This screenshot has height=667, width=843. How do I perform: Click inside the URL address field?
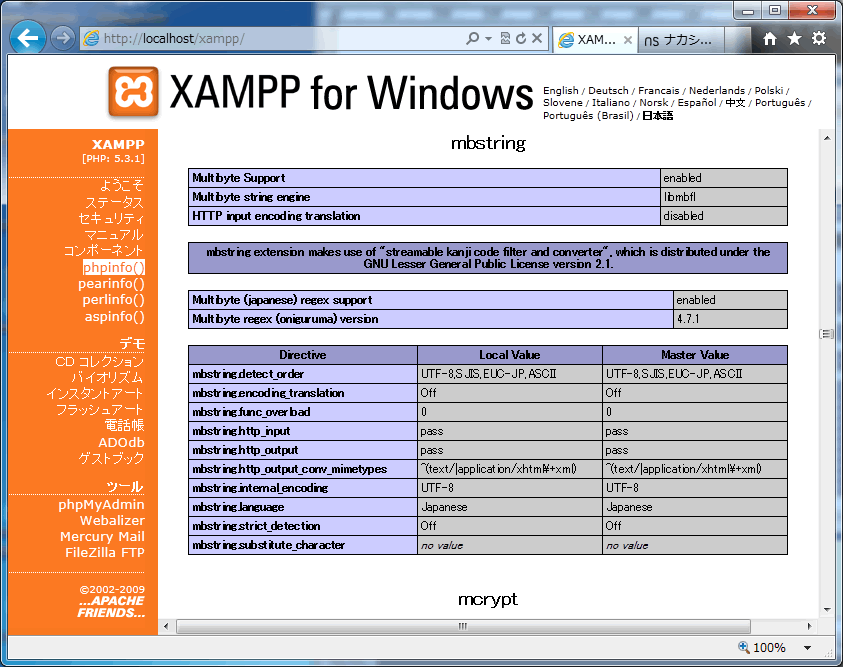click(280, 39)
